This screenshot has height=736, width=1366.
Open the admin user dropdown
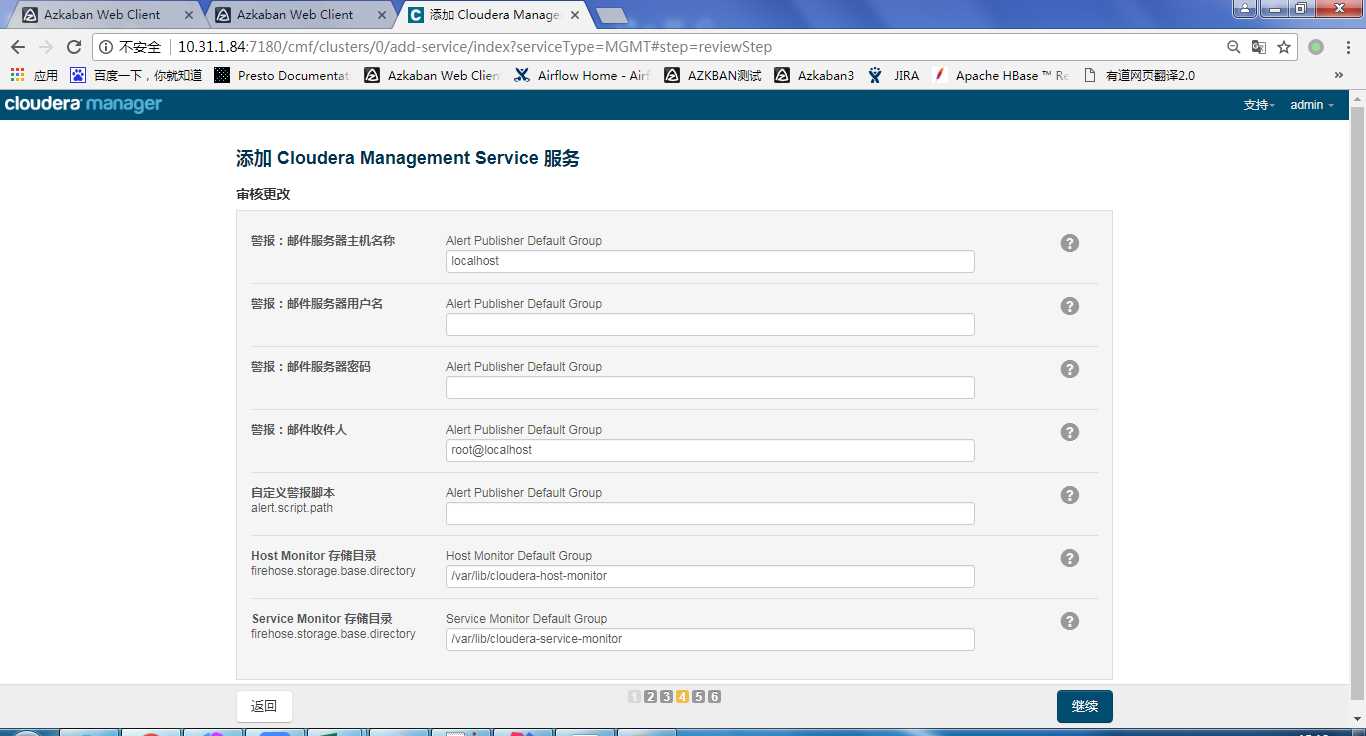(x=1312, y=105)
